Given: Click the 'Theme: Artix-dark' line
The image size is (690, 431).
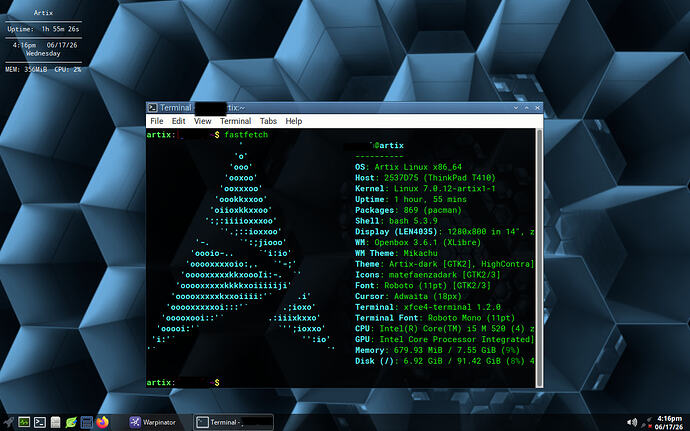Looking at the screenshot, I should coord(444,264).
